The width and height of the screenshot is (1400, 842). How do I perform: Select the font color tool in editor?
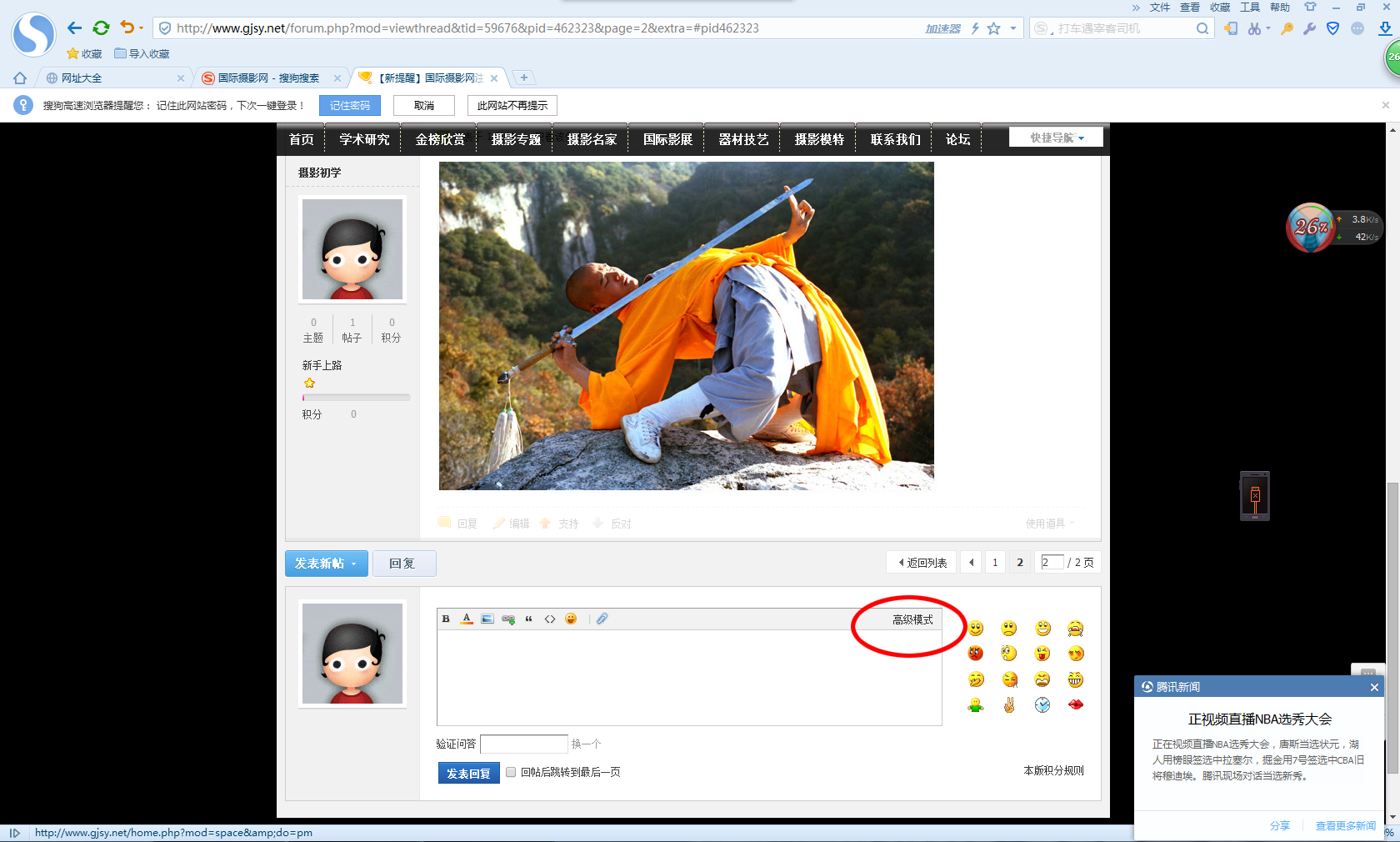pyautogui.click(x=467, y=619)
